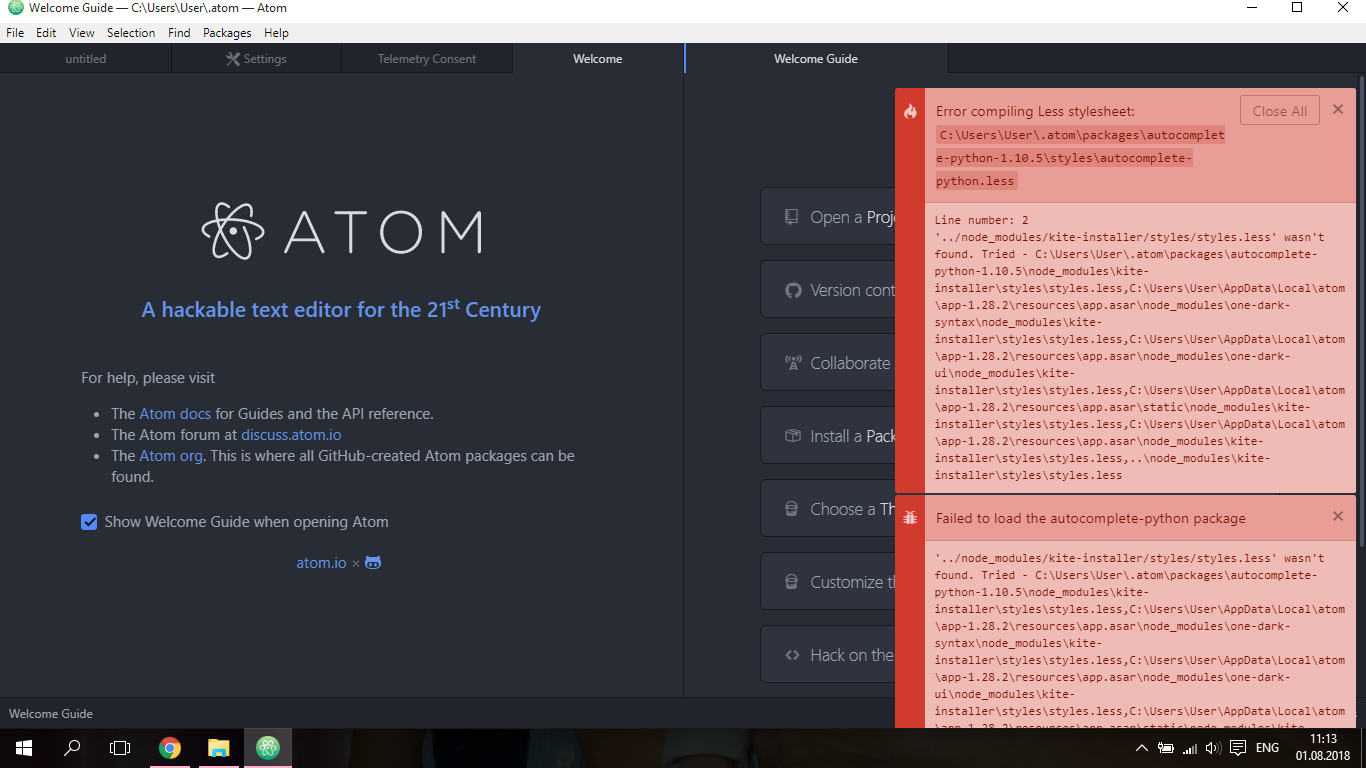Click Welcome Guide in the status bar
The width and height of the screenshot is (1366, 768).
click(x=50, y=713)
